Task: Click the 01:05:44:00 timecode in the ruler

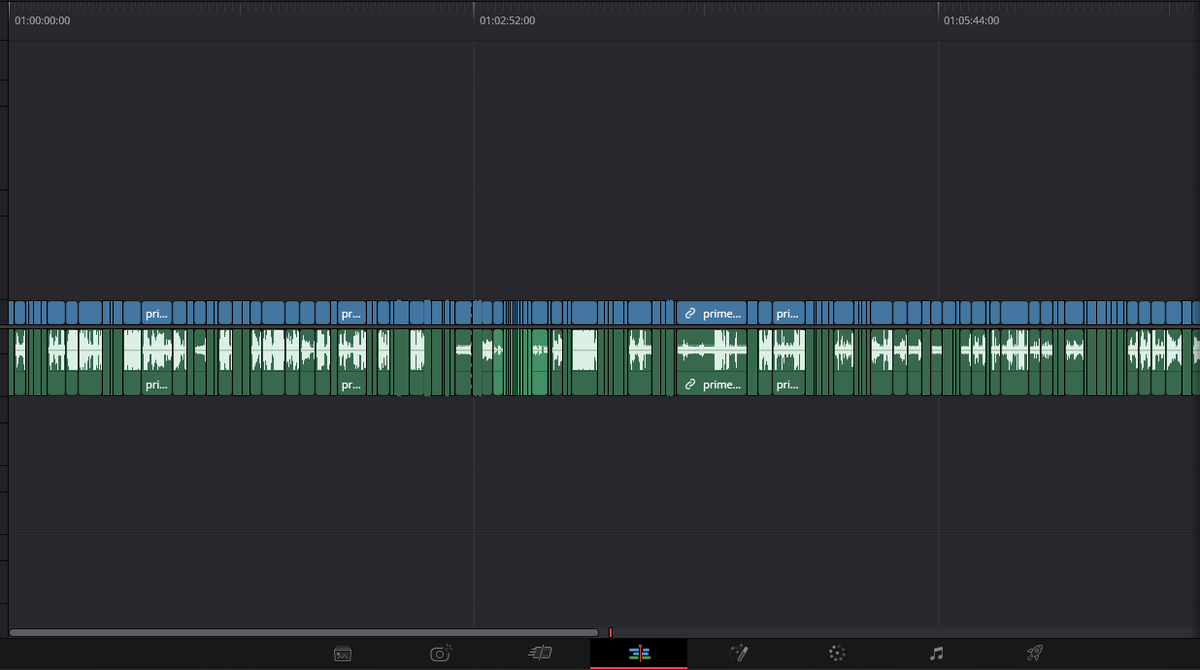Action: [971, 20]
